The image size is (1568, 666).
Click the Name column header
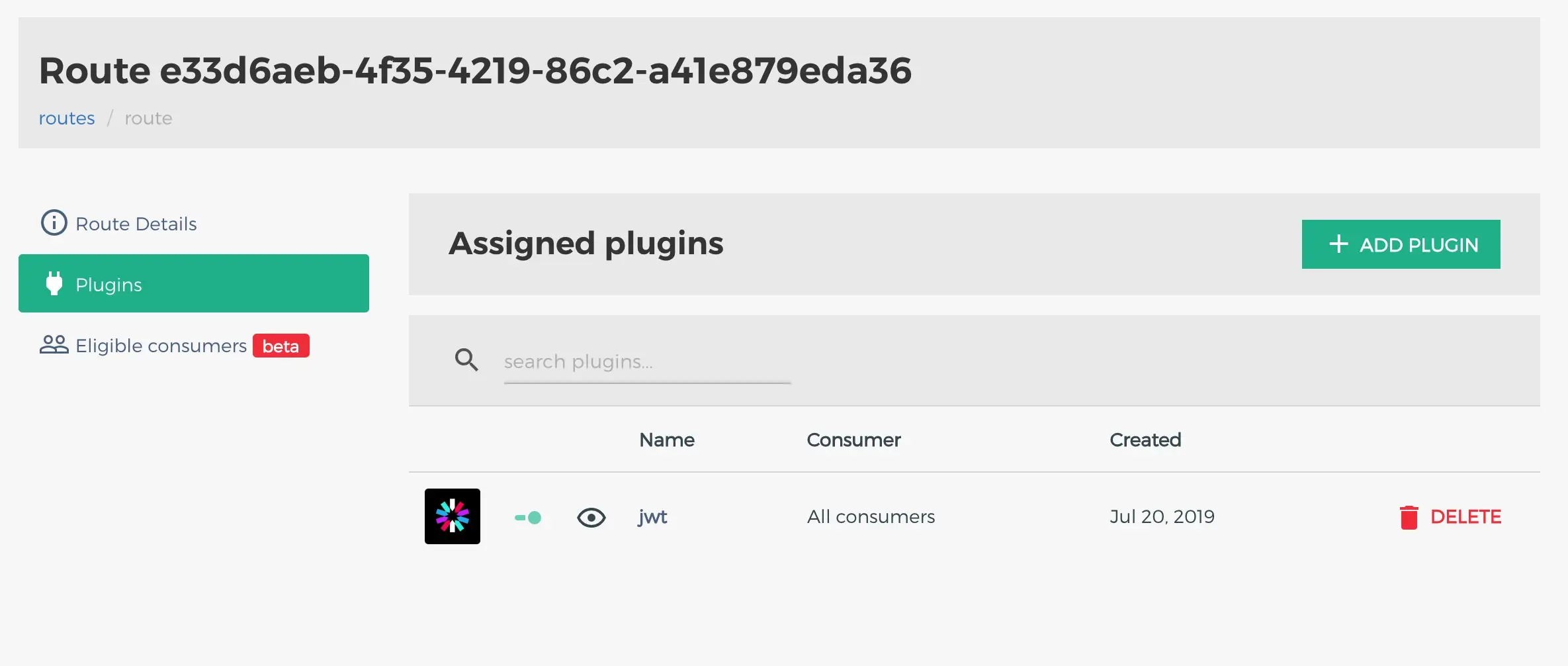point(666,440)
